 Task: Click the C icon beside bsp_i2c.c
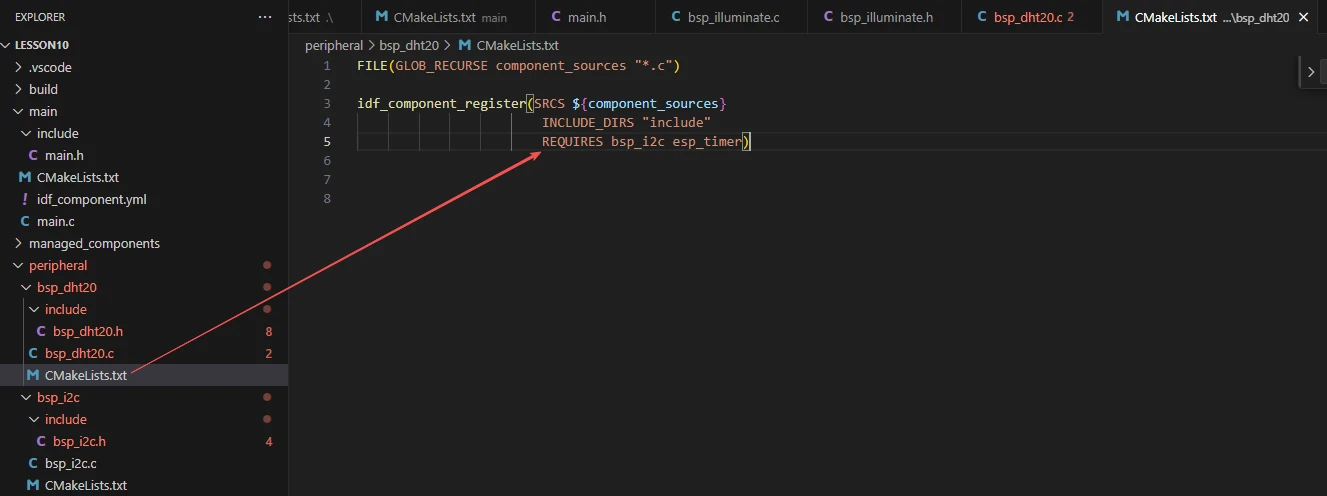pos(33,463)
